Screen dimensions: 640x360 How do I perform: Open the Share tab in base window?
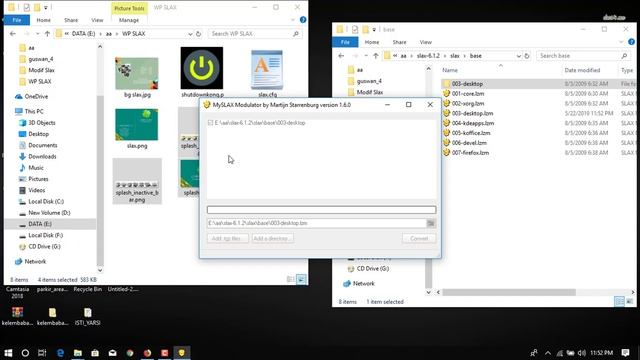pos(399,42)
